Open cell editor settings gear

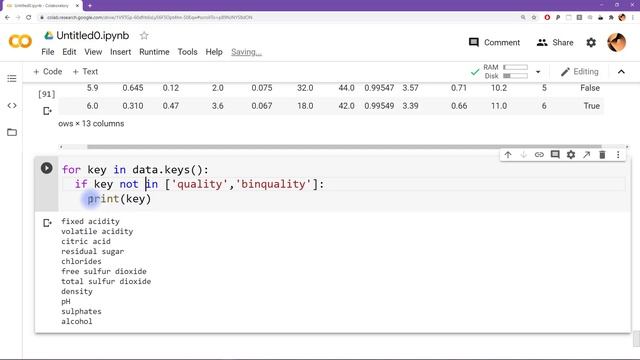571,155
